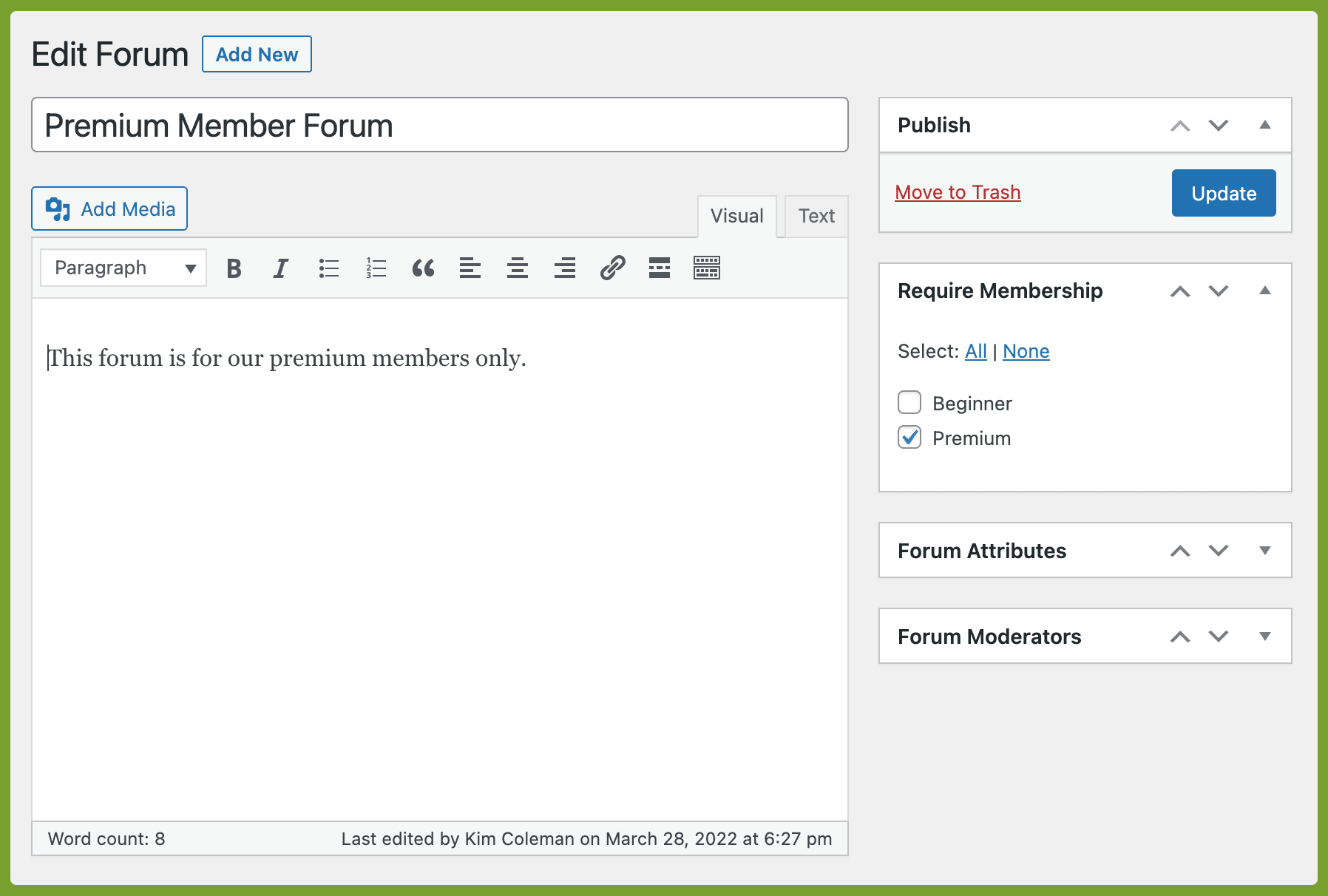Expand the Forum Moderators panel
Screen dimensions: 1328x896
pyautogui.click(x=1265, y=637)
